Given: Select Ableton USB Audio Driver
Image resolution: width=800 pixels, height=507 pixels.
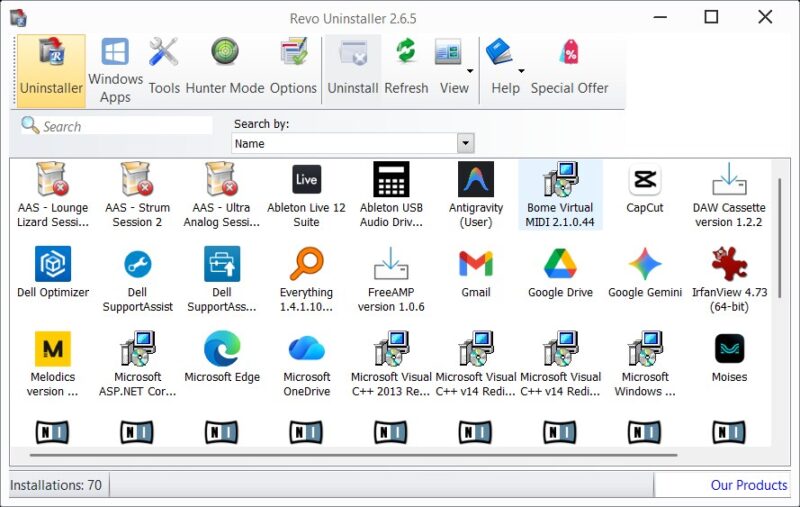Looking at the screenshot, I should (391, 195).
